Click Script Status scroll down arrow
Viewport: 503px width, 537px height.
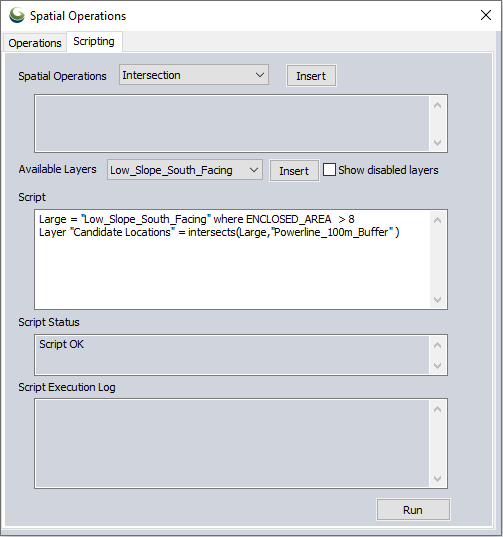pyautogui.click(x=437, y=366)
